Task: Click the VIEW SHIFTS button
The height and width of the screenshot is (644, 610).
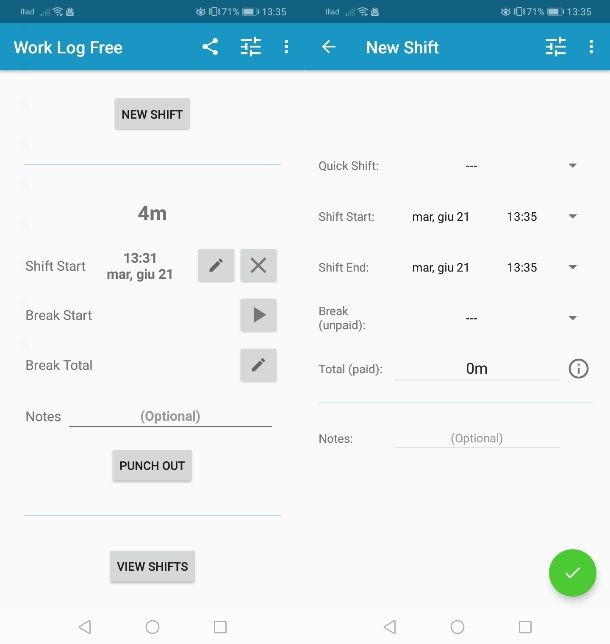Action: coord(152,566)
